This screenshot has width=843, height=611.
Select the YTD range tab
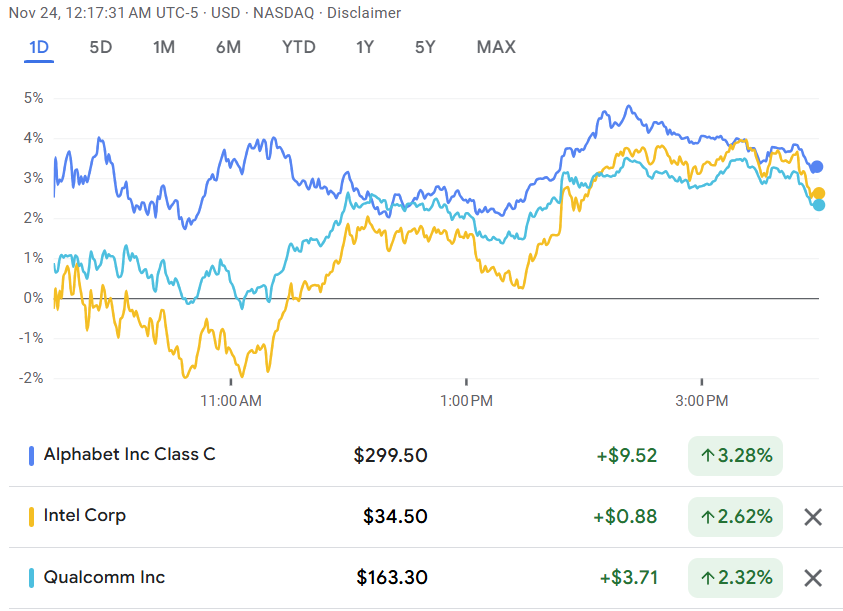[x=298, y=47]
